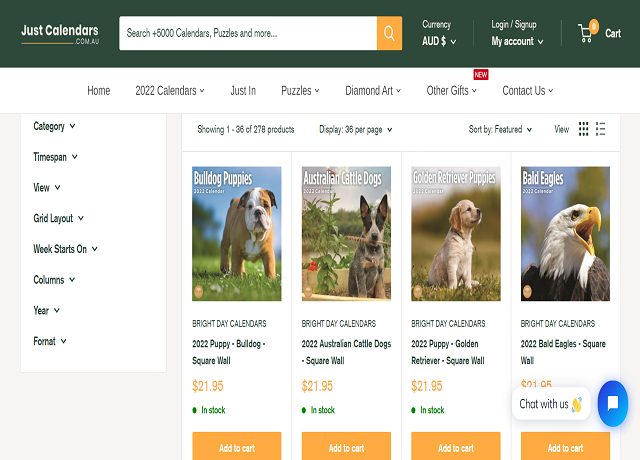640x460 pixels.
Task: Go to Home menu item
Action: click(x=98, y=91)
